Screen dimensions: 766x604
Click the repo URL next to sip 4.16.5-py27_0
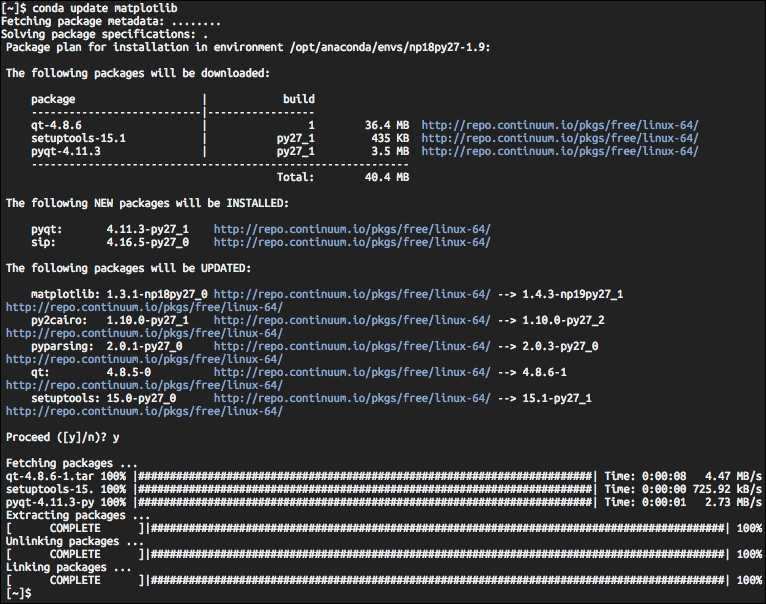(352, 242)
